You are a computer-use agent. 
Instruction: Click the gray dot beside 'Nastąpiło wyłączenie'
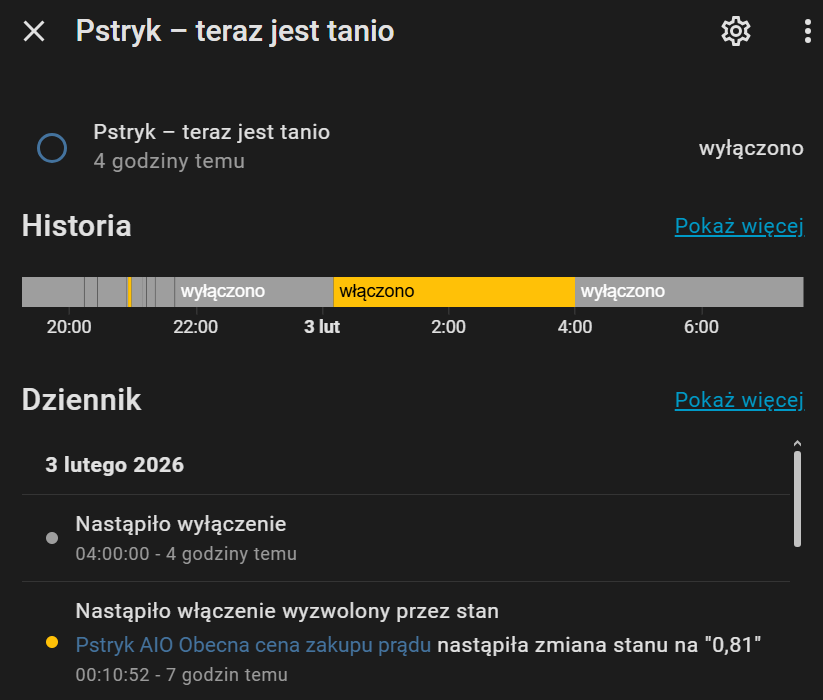[x=52, y=538]
